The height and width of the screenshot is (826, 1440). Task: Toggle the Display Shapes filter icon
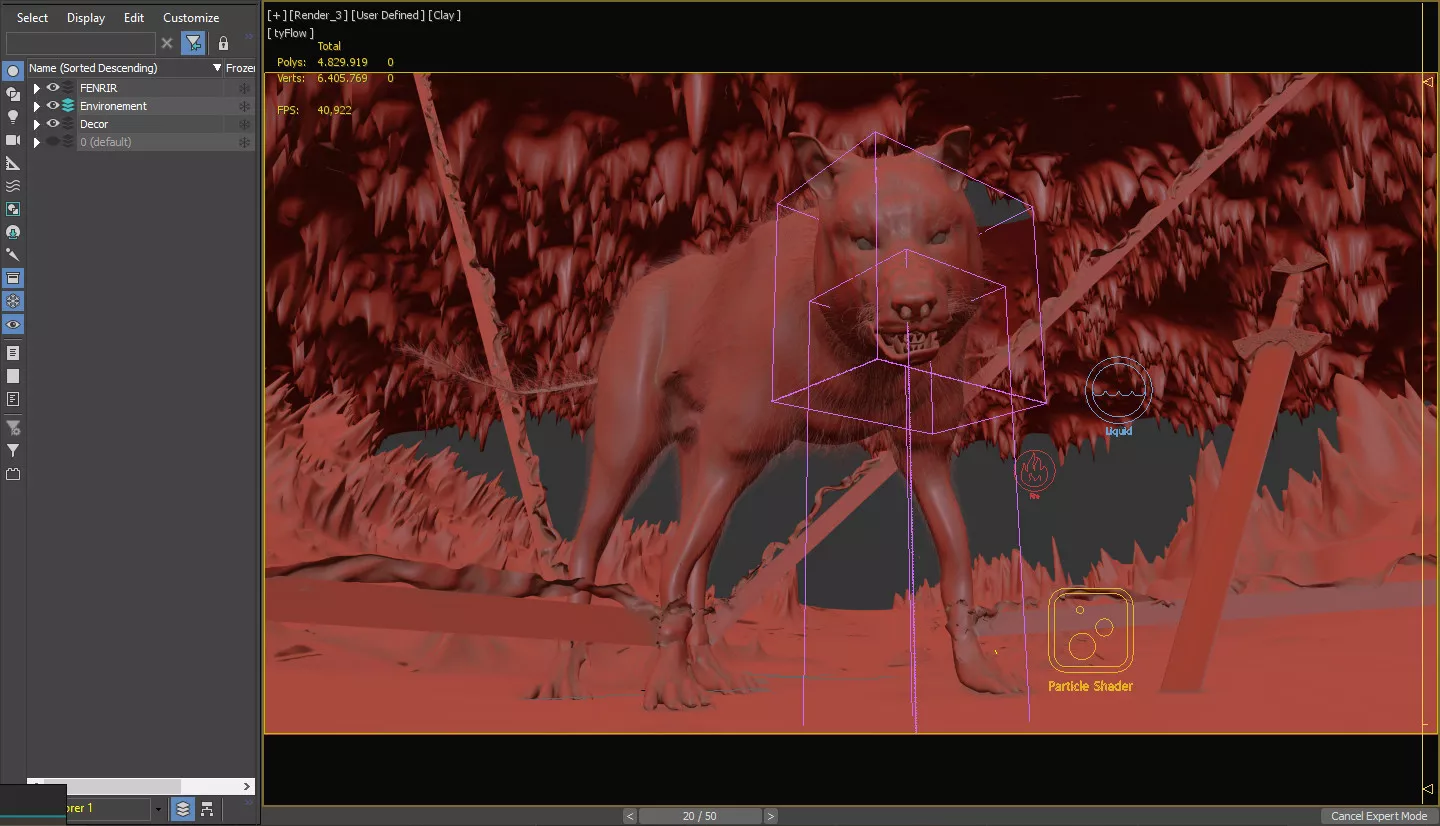(x=13, y=95)
